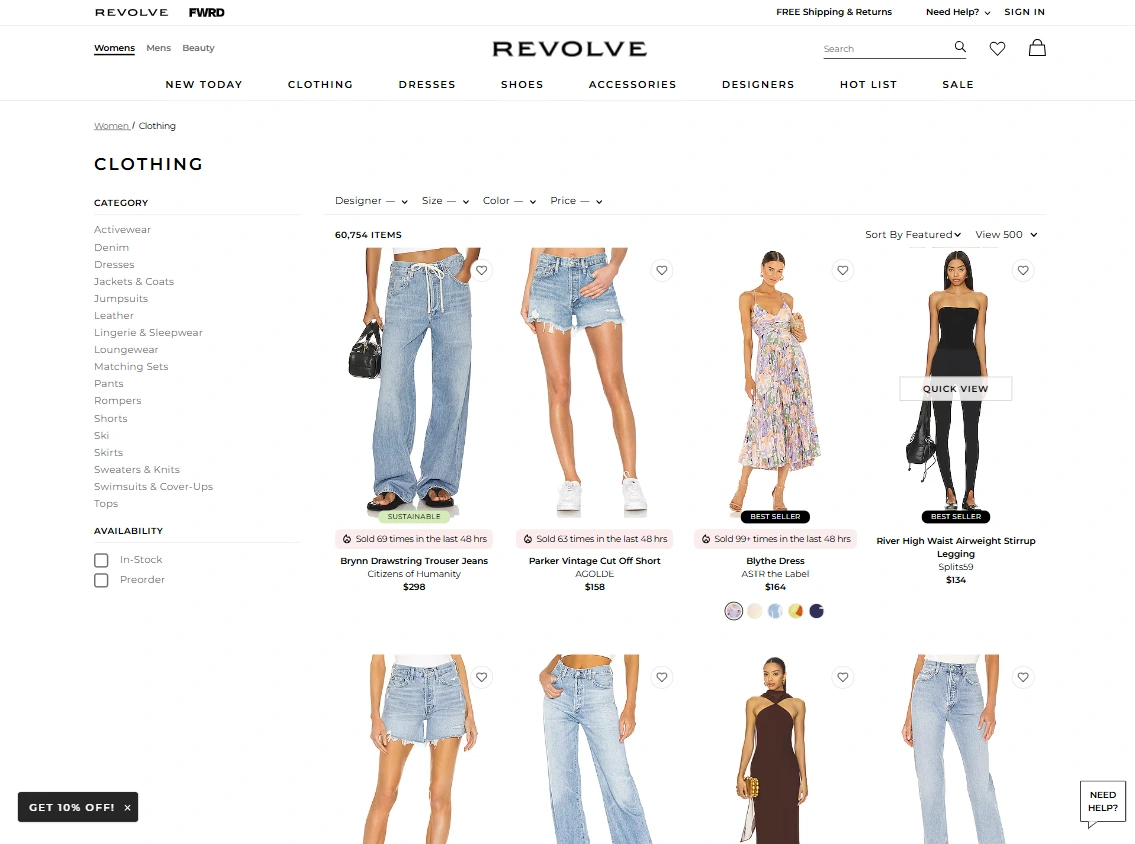1135x844 pixels.
Task: Go to the SALE menu item
Action: click(x=958, y=85)
